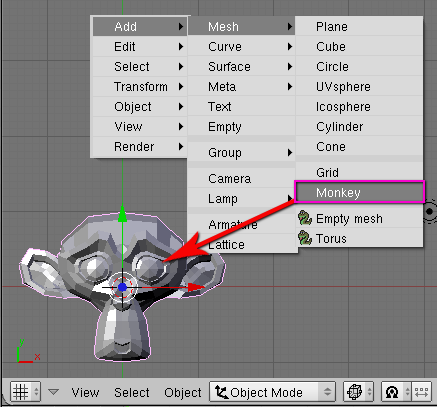Add a Circle mesh
437x407 pixels.
(x=359, y=66)
